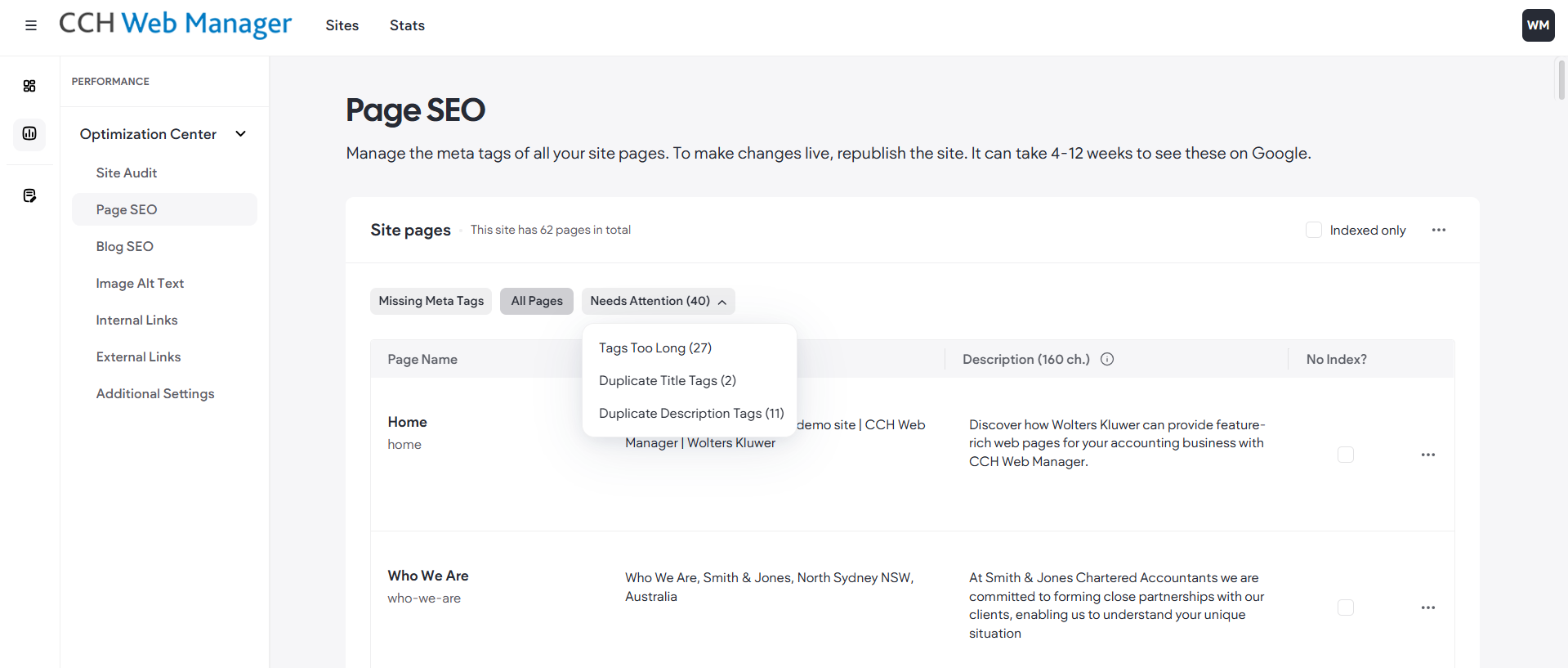Click the Description (160 ch.) header
1568x668 pixels.
point(1026,359)
